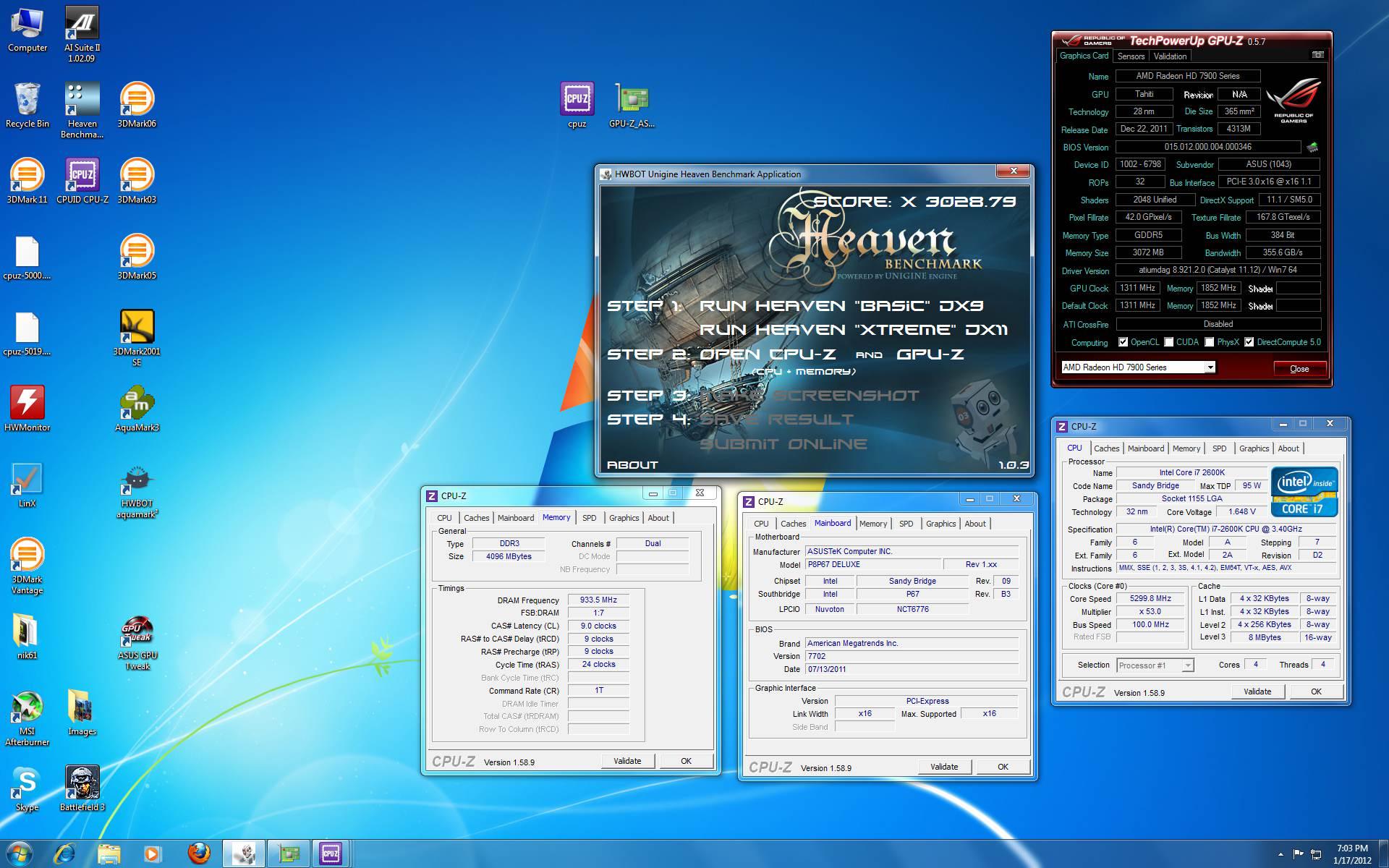Open Caches tab in right CPU-Z window
Viewport: 1389px width, 868px height.
[1106, 448]
